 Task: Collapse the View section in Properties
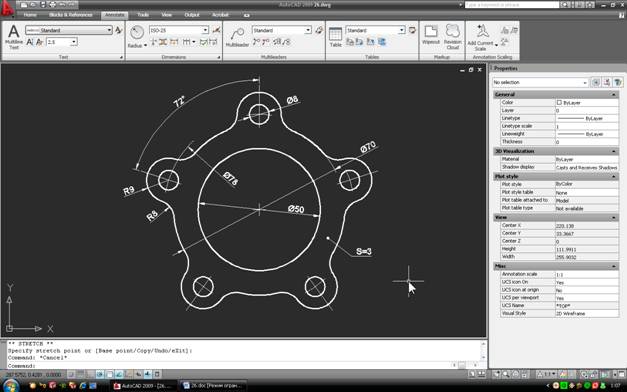[x=614, y=218]
